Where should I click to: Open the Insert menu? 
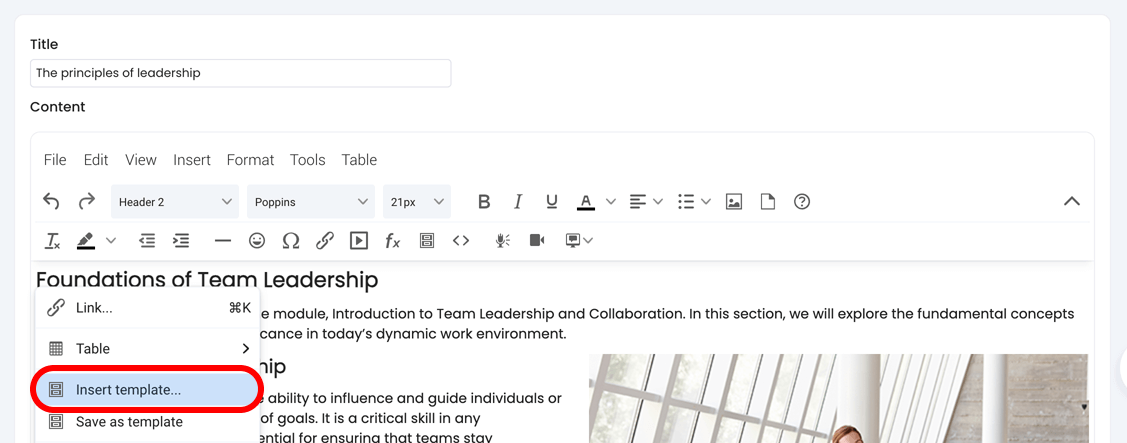[x=192, y=160]
